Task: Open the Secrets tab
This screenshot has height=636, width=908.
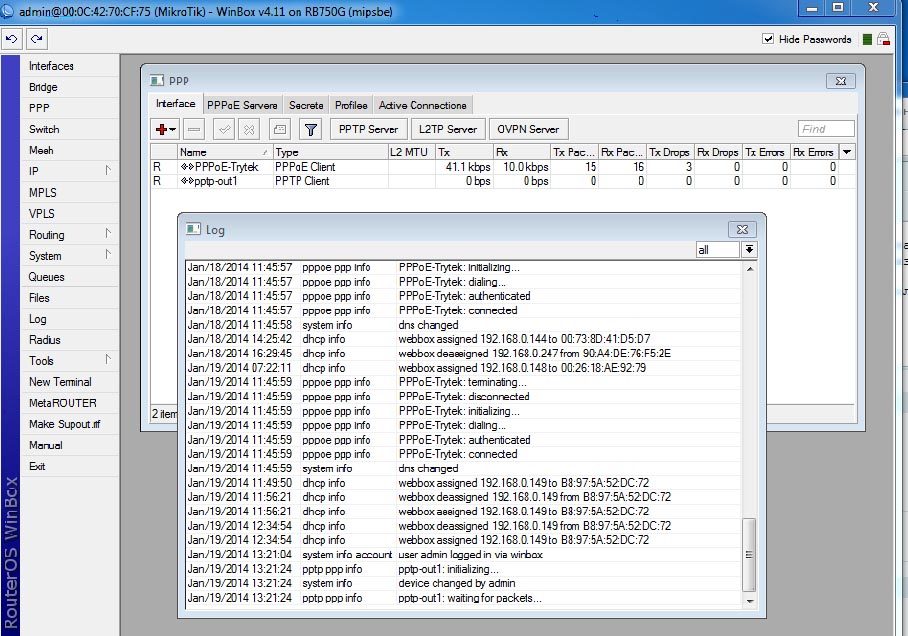Action: point(306,105)
